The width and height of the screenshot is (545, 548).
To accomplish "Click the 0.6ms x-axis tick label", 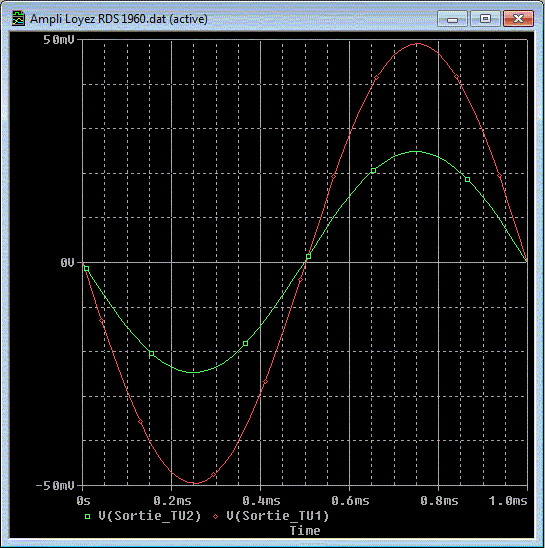I will [x=350, y=501].
